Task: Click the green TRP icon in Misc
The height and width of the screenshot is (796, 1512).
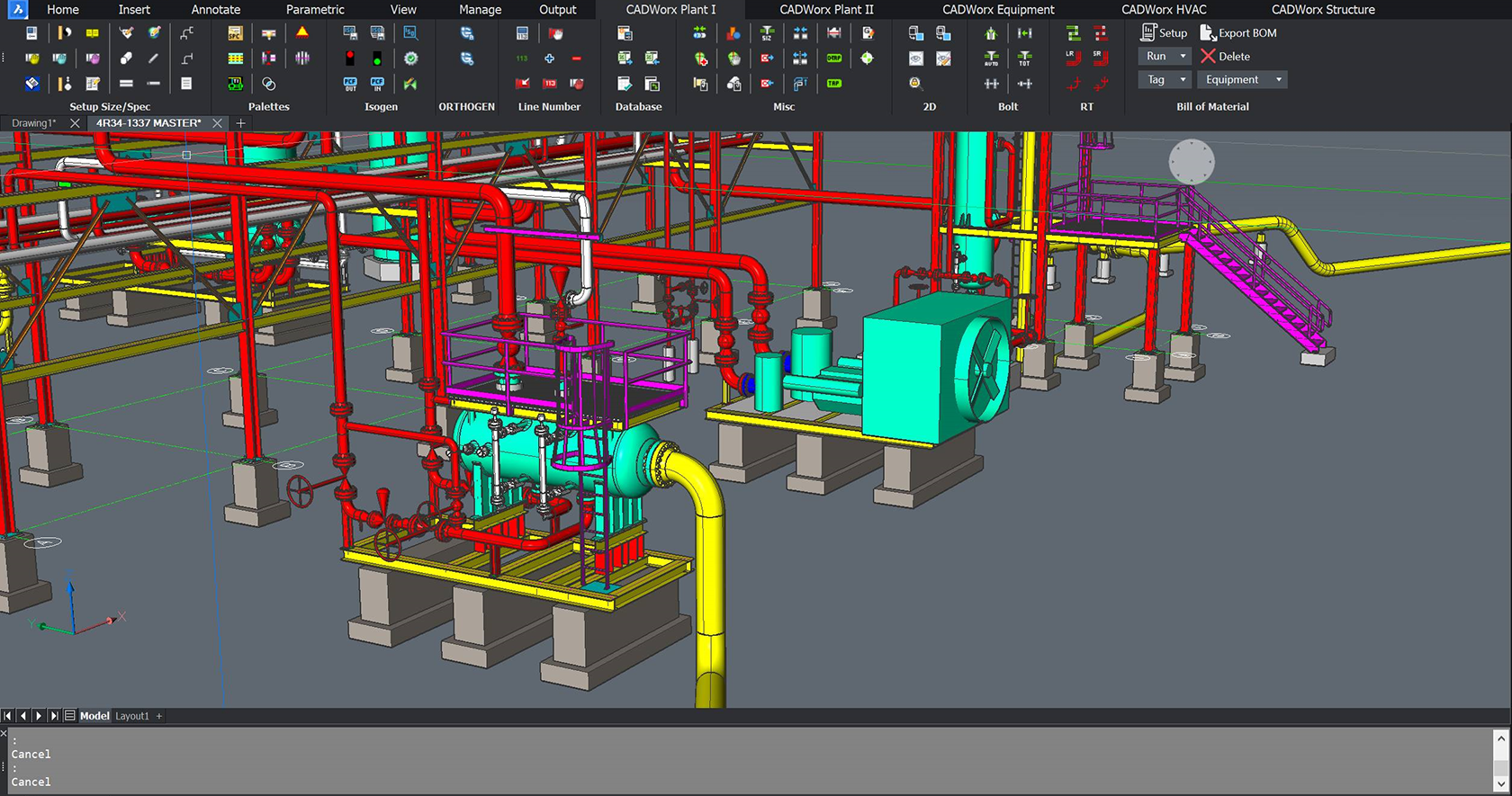Action: tap(834, 84)
